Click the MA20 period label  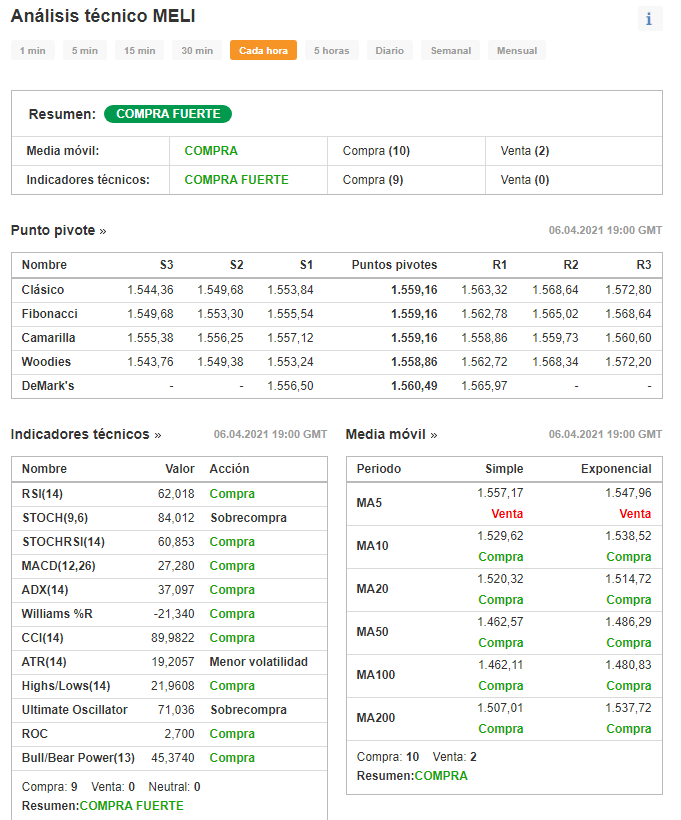372,589
